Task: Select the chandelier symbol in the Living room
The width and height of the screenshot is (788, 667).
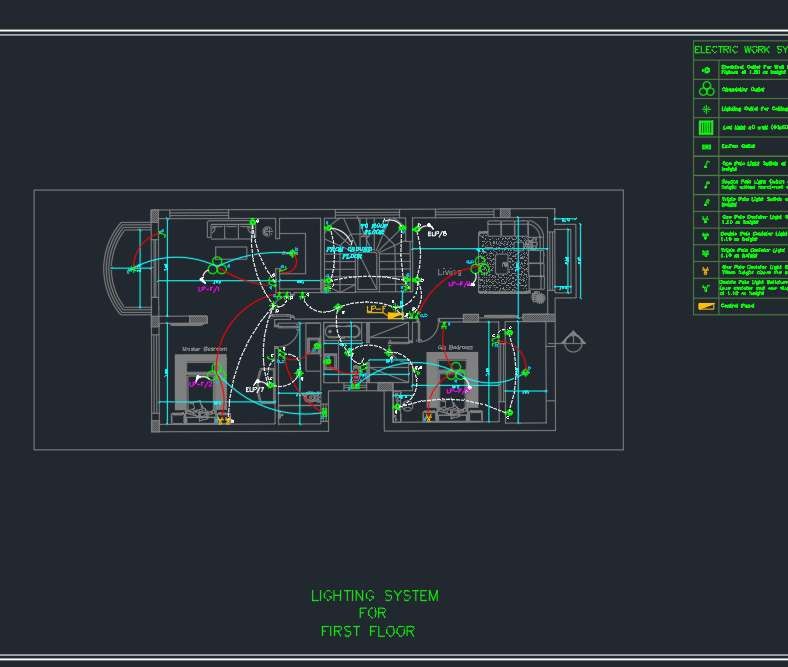Action: pyautogui.click(x=480, y=265)
